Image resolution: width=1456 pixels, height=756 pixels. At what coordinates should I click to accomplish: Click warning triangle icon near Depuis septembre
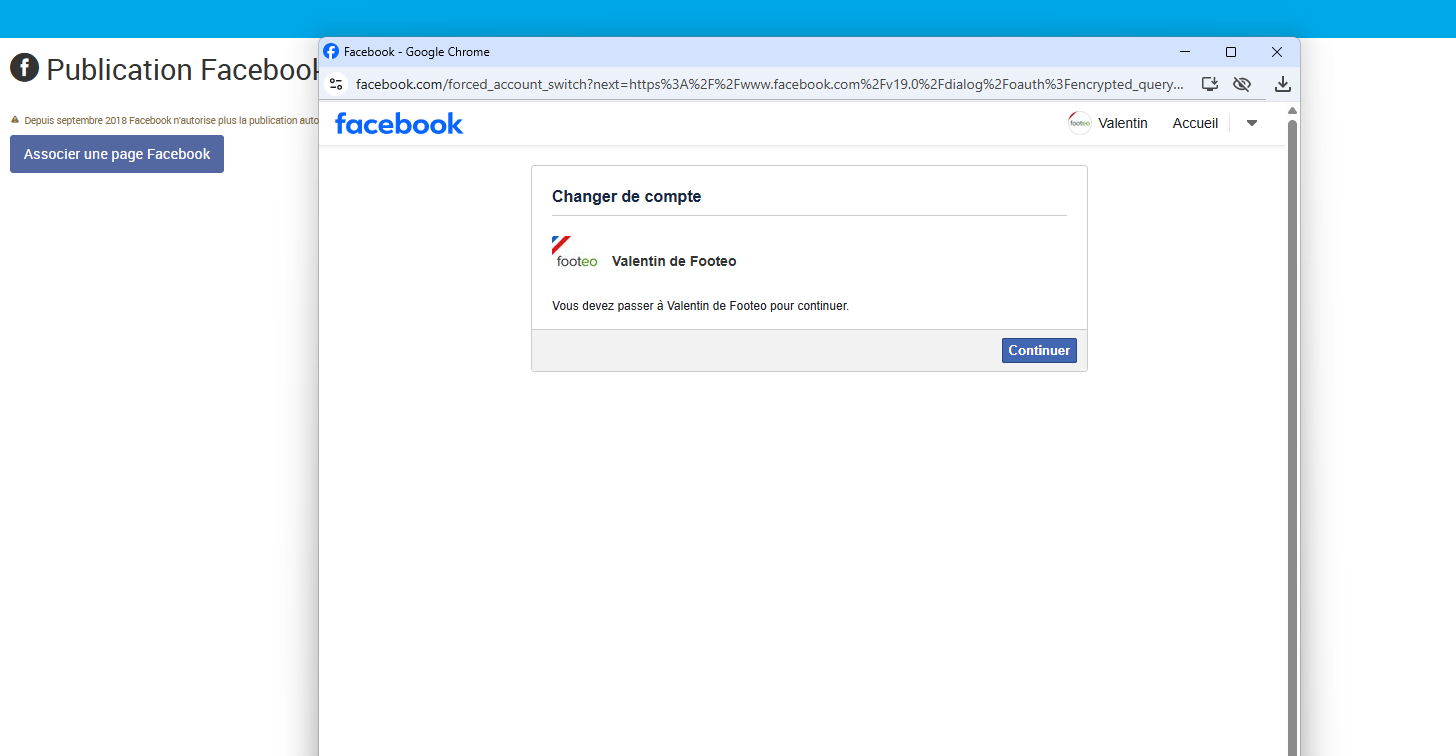pos(15,120)
